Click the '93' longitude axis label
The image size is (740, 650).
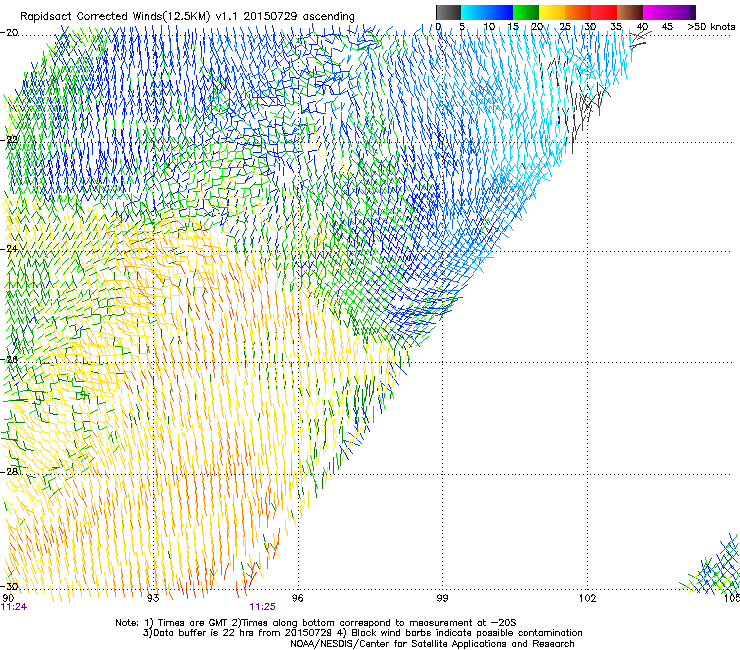pos(153,598)
